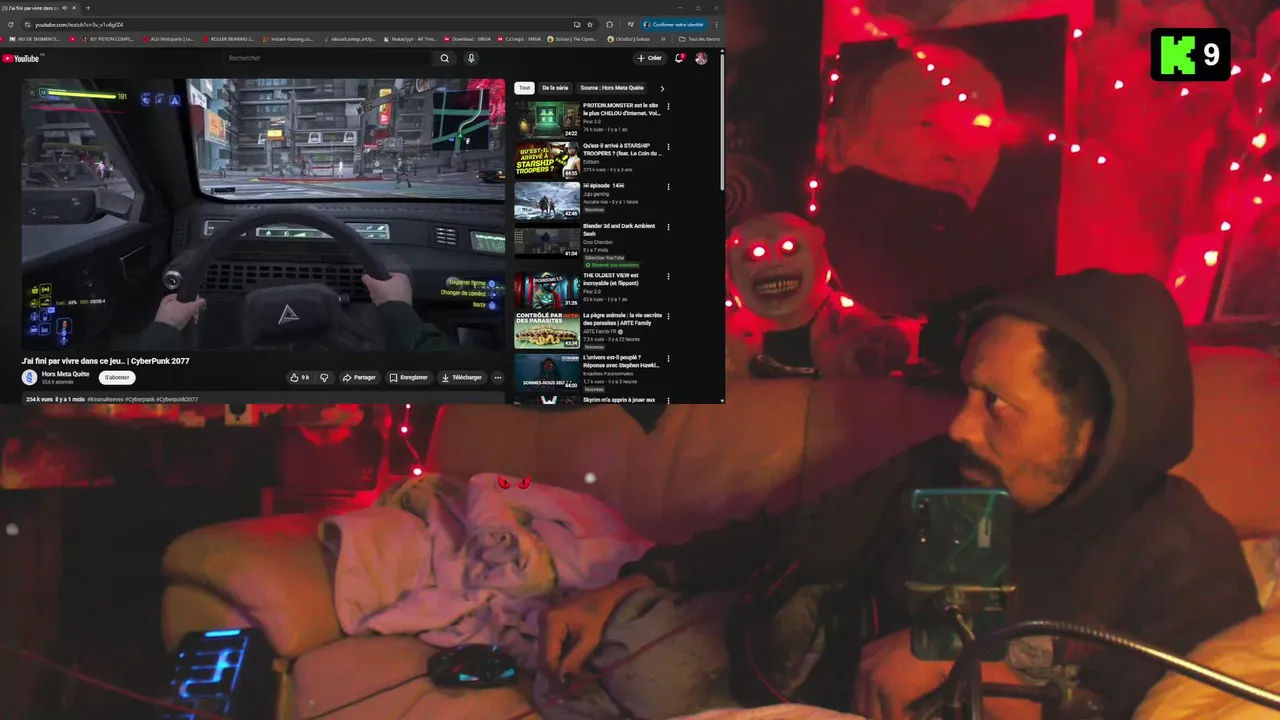
Task: Click the #KeanuReeves hashtag
Action: coord(105,399)
